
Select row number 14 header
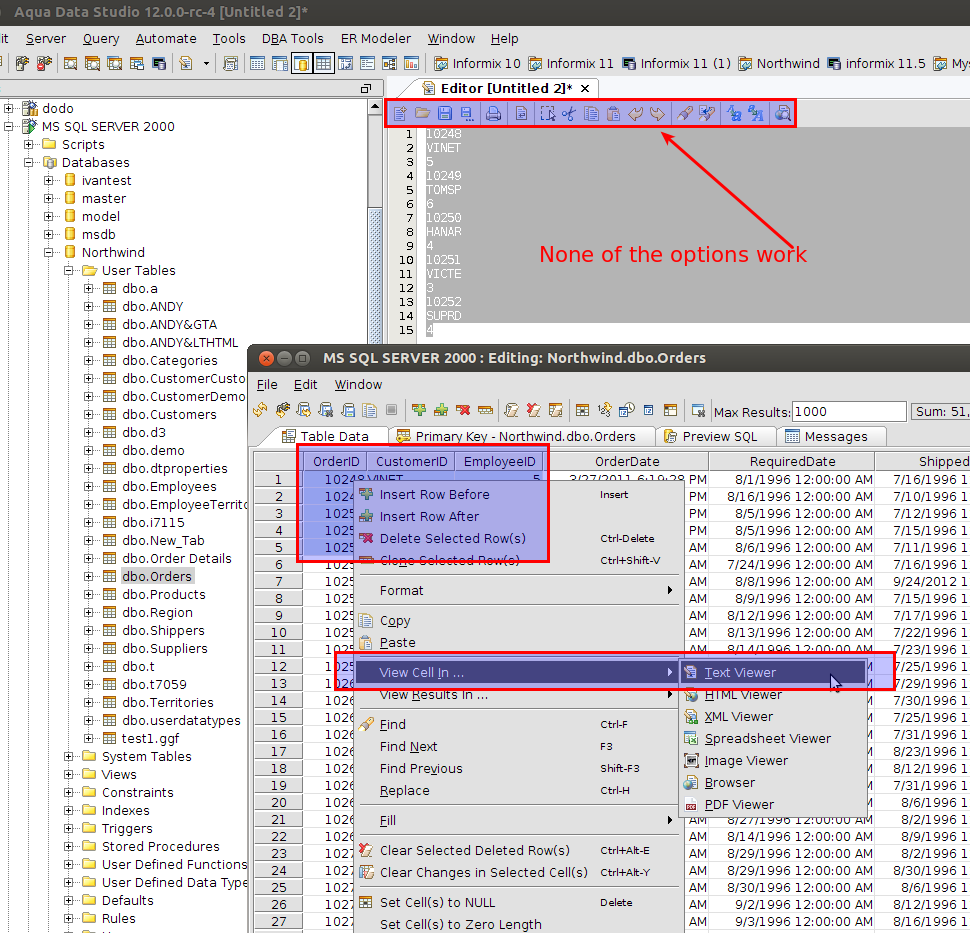tap(278, 700)
